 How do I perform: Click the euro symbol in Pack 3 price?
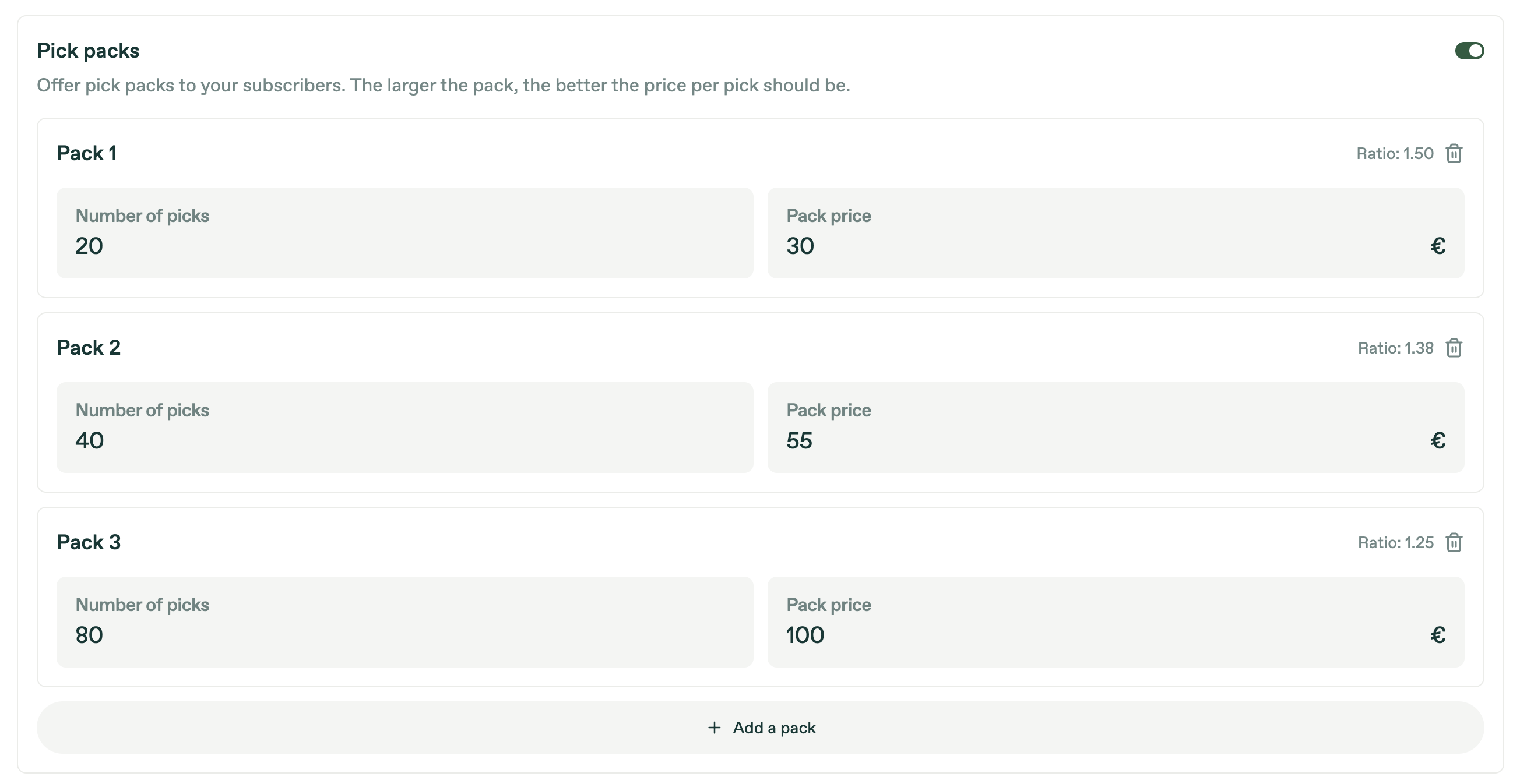point(1437,635)
